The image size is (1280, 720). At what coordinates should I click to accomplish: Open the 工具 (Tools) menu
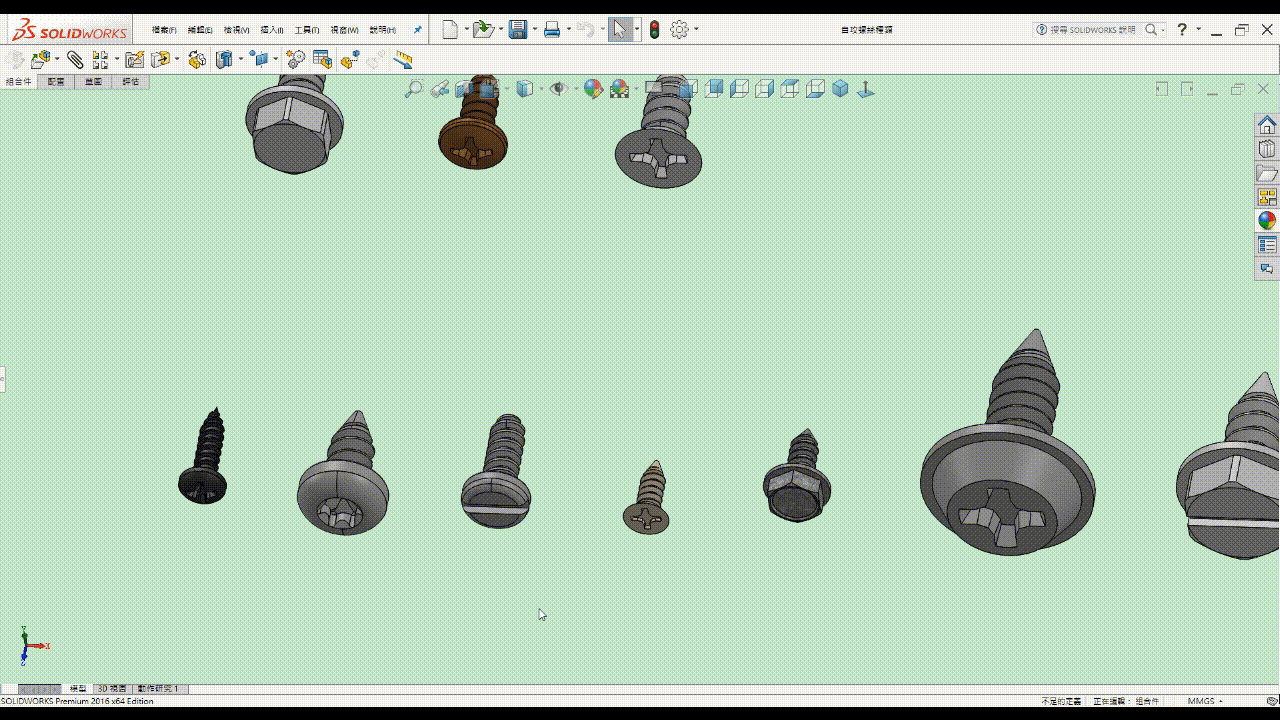306,30
